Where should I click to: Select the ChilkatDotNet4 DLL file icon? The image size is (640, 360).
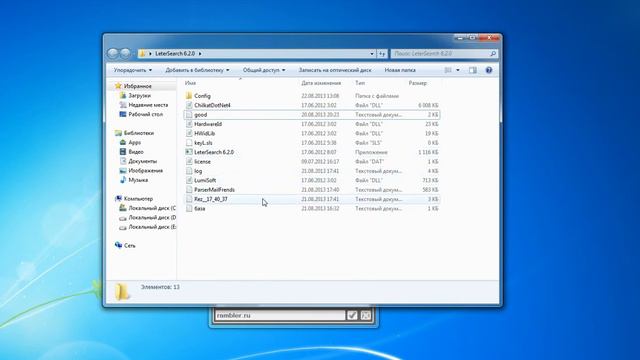tap(189, 105)
